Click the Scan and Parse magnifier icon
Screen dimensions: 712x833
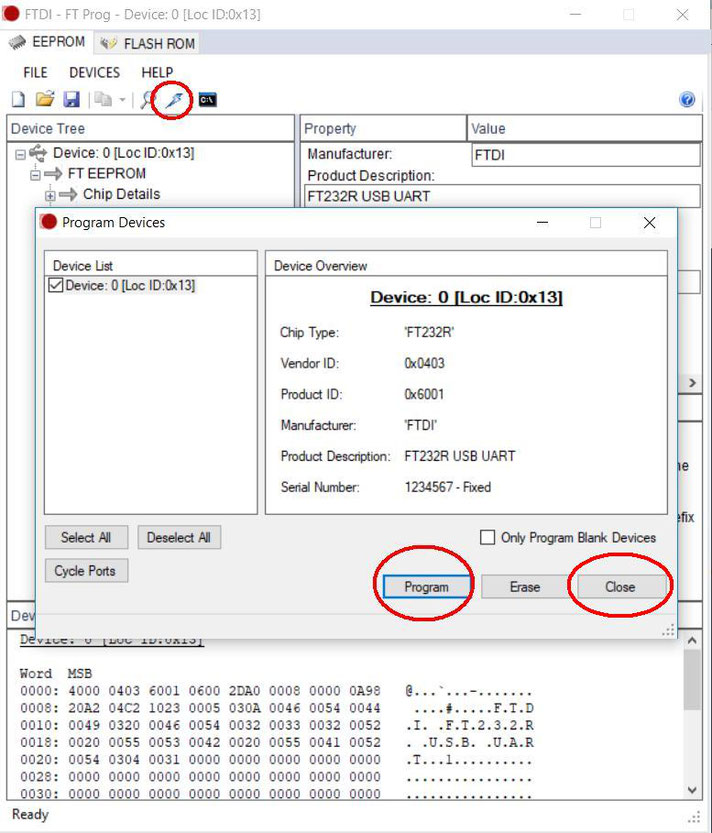146,99
